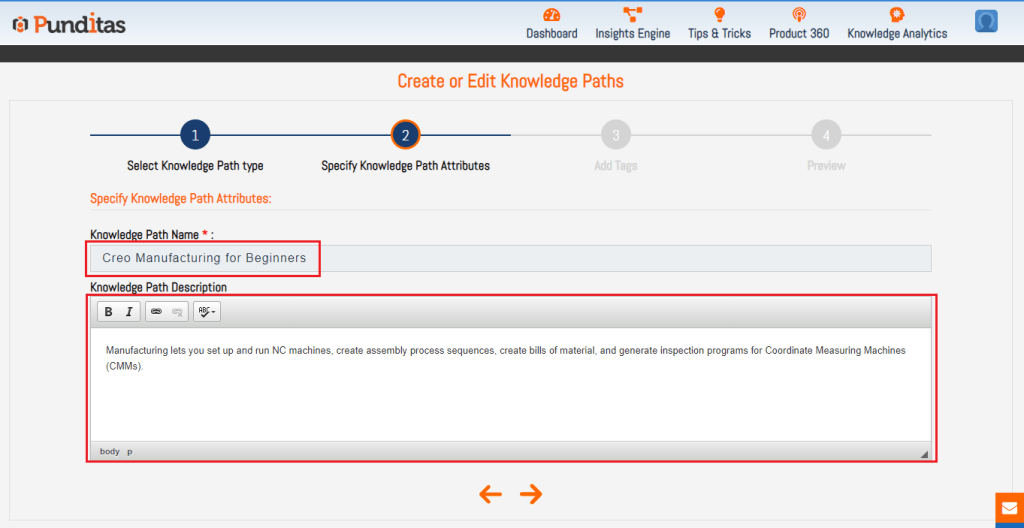1024x528 pixels.
Task: Click the Tips & Tricks lightbulb icon
Action: [719, 15]
